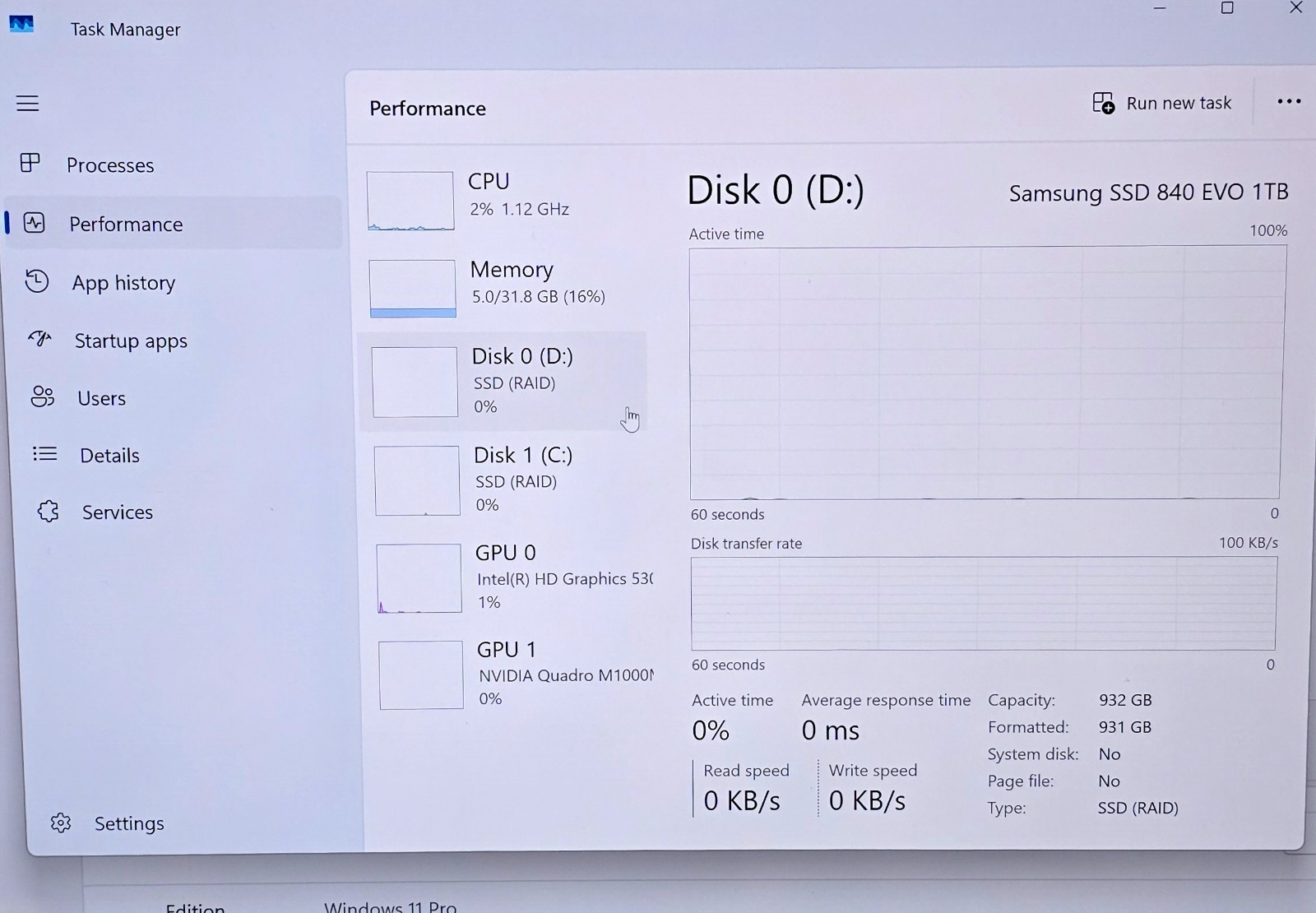Open the App history page
The height and width of the screenshot is (913, 1316).
click(123, 283)
